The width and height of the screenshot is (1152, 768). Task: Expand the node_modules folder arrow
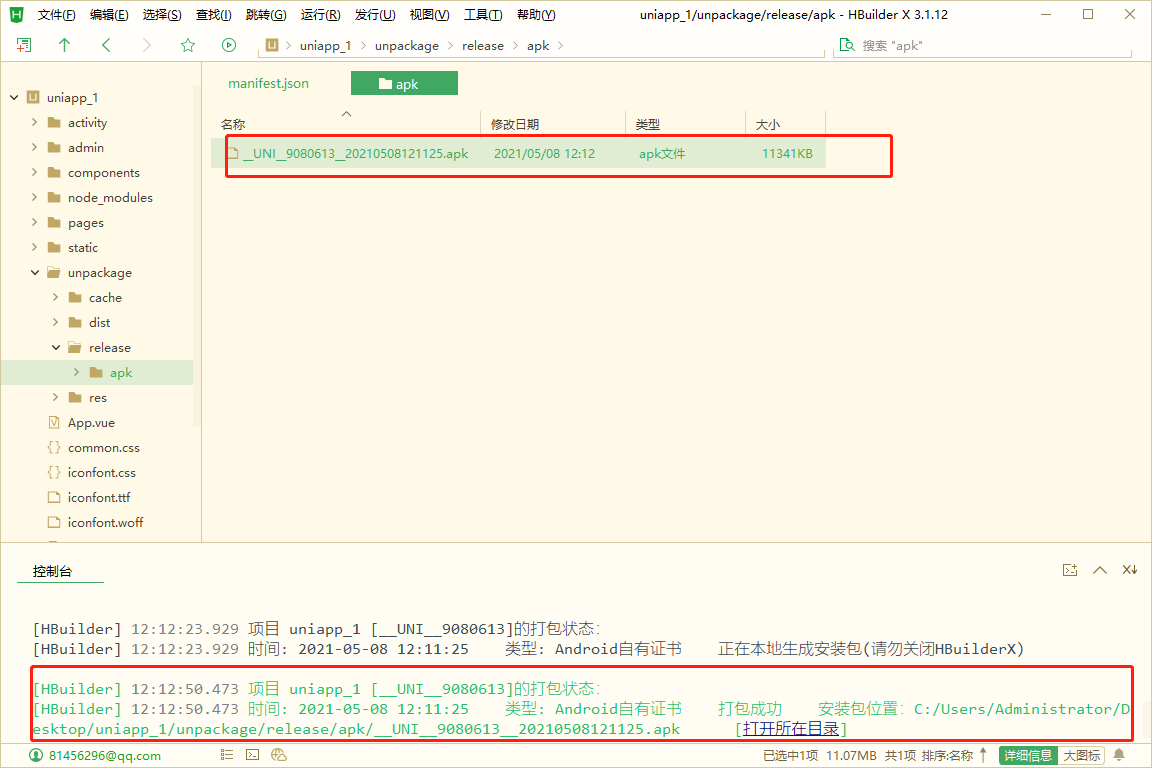tap(36, 198)
